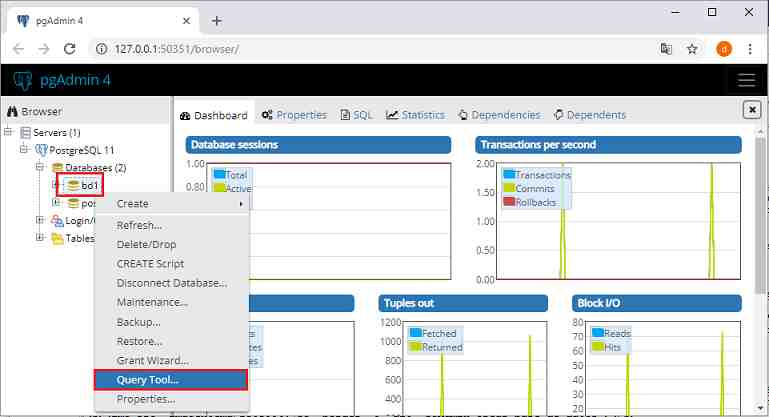Expand the bd1 database node

pos(55,184)
